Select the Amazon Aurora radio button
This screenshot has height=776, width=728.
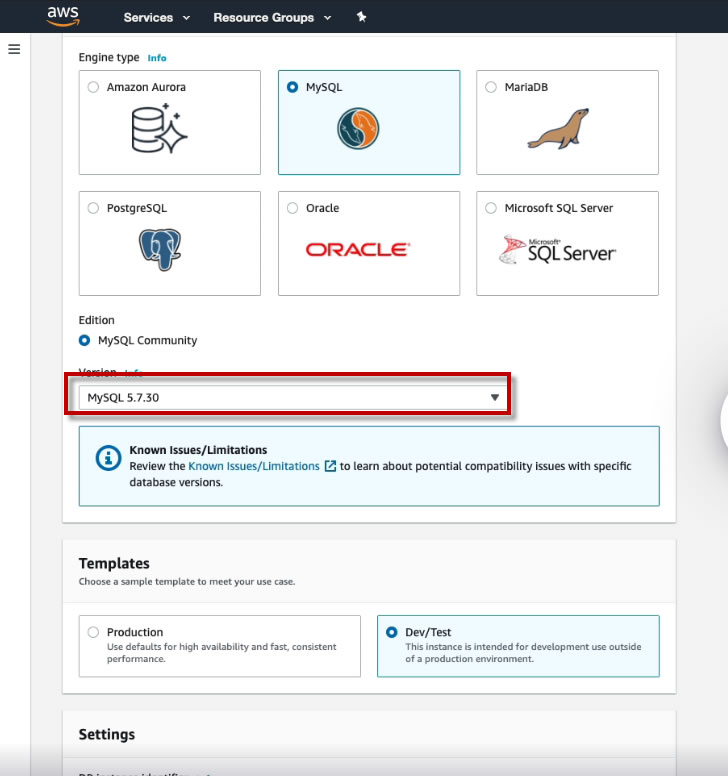(93, 87)
